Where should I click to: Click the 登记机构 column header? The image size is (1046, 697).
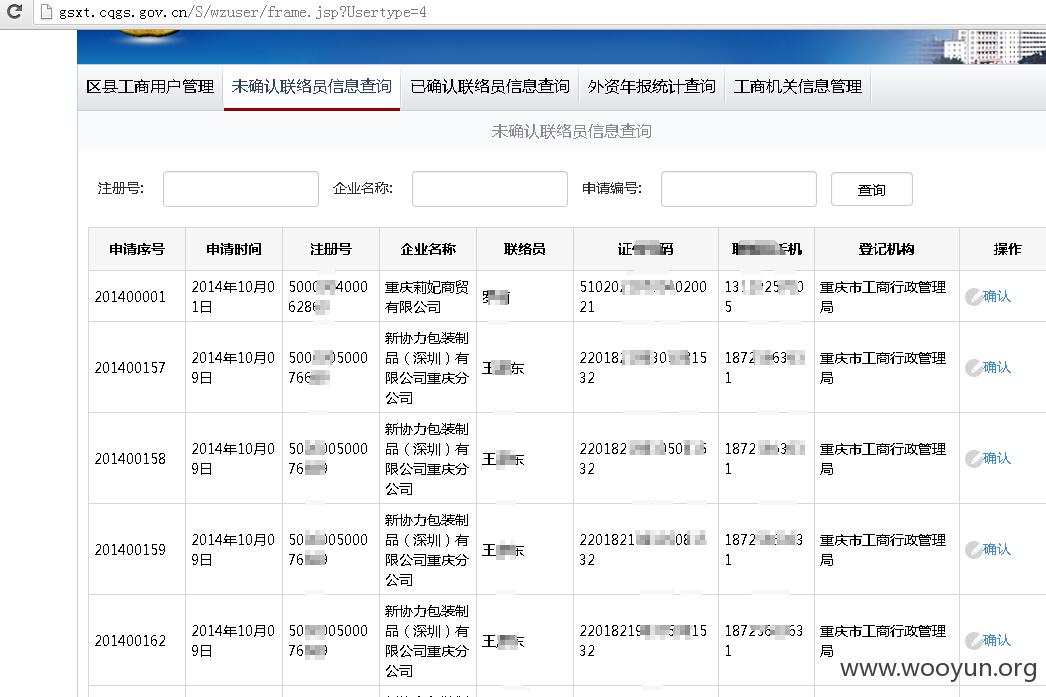click(x=887, y=249)
